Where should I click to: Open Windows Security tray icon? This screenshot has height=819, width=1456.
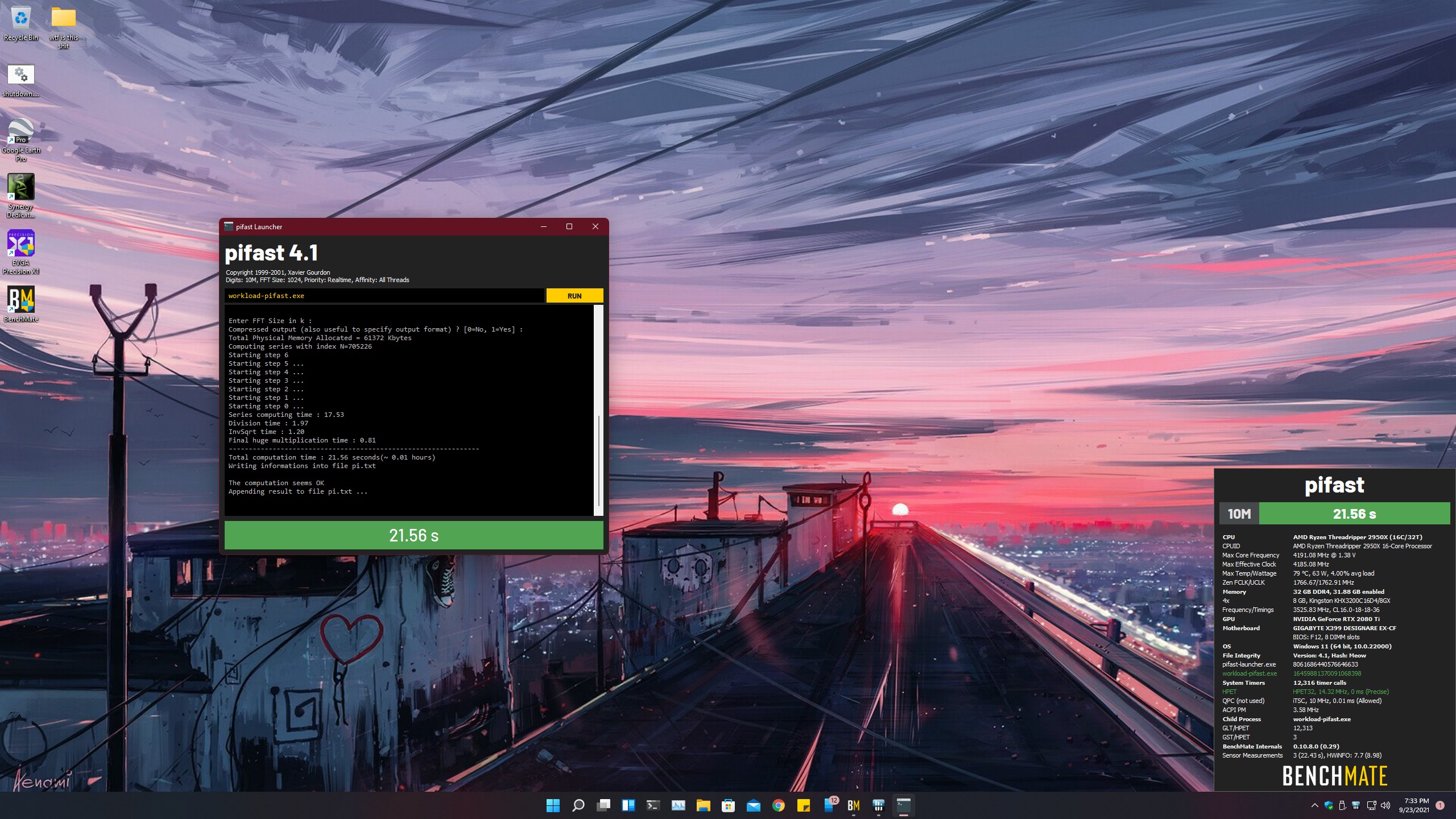point(1329,805)
